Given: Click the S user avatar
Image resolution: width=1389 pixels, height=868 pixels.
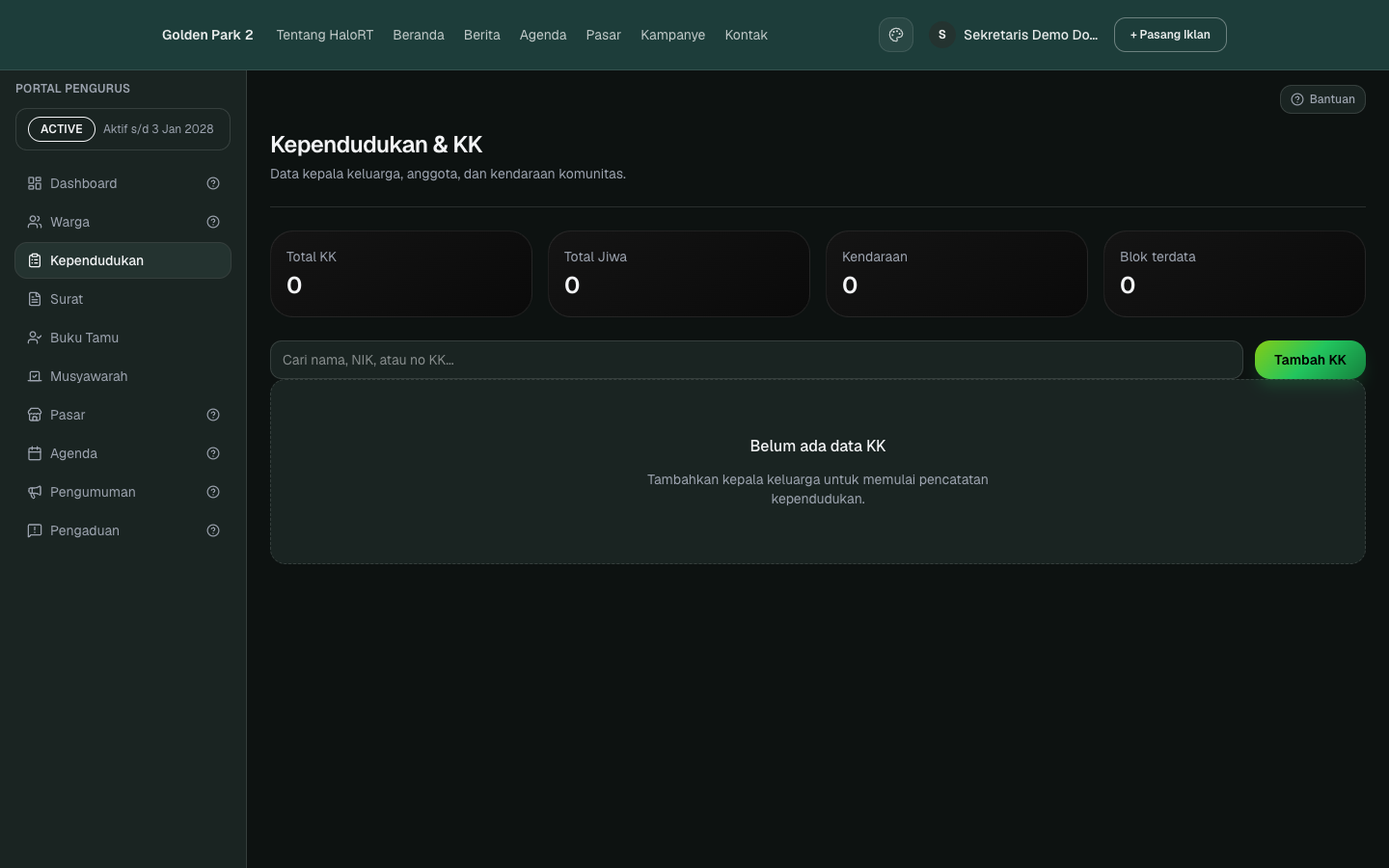Looking at the screenshot, I should tap(942, 35).
